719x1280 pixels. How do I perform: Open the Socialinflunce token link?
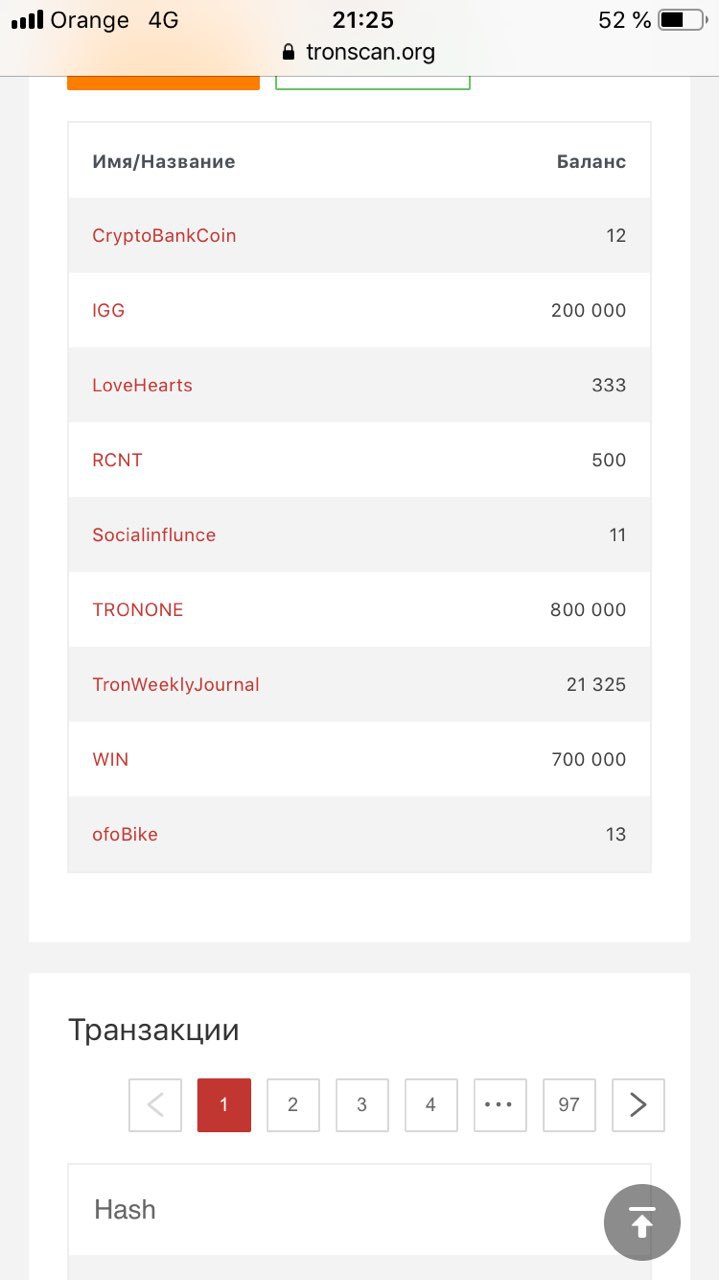[x=154, y=535]
